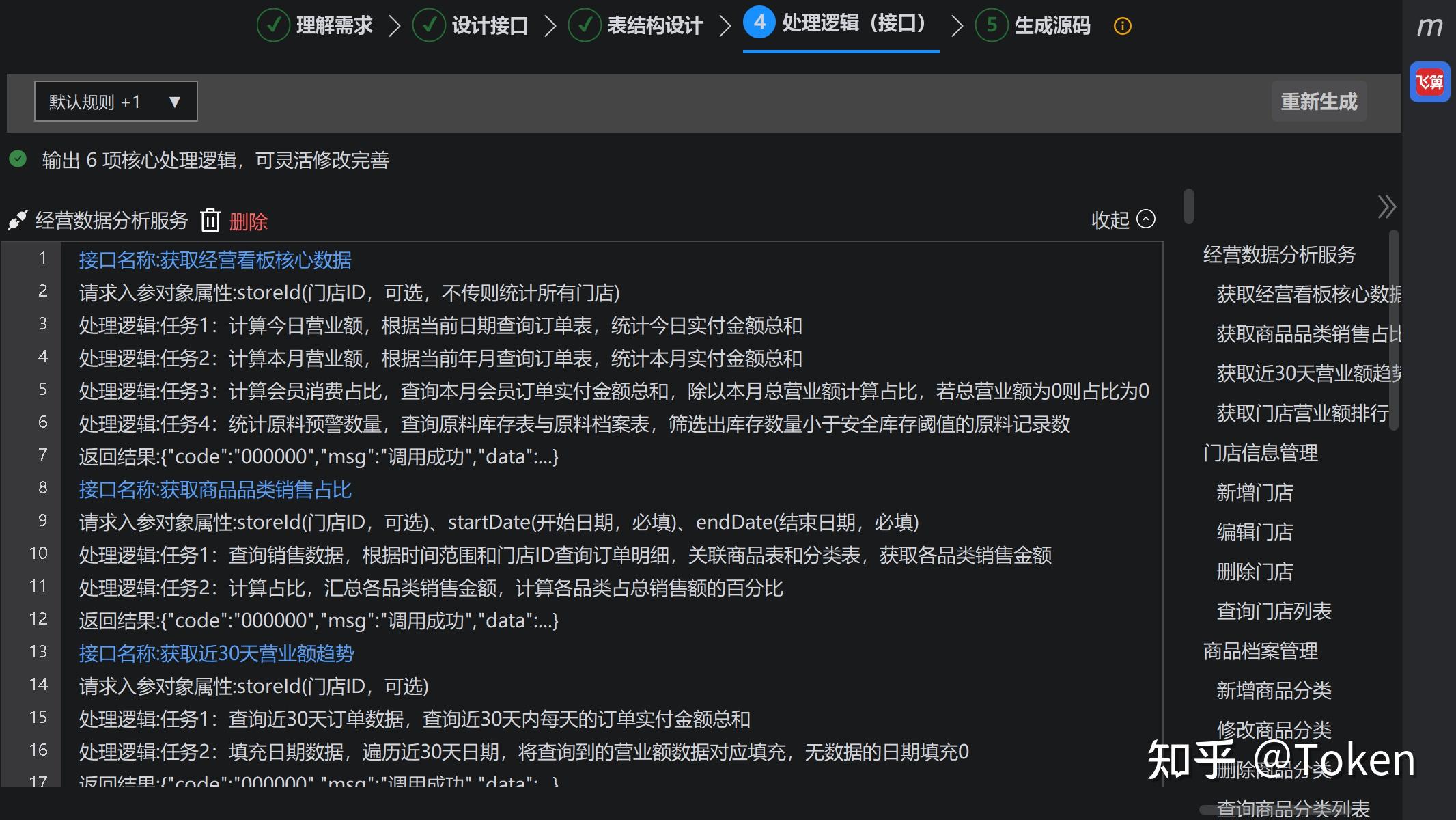Click the outline panel vertical scrollbar
1456x820 pixels.
(1394, 330)
